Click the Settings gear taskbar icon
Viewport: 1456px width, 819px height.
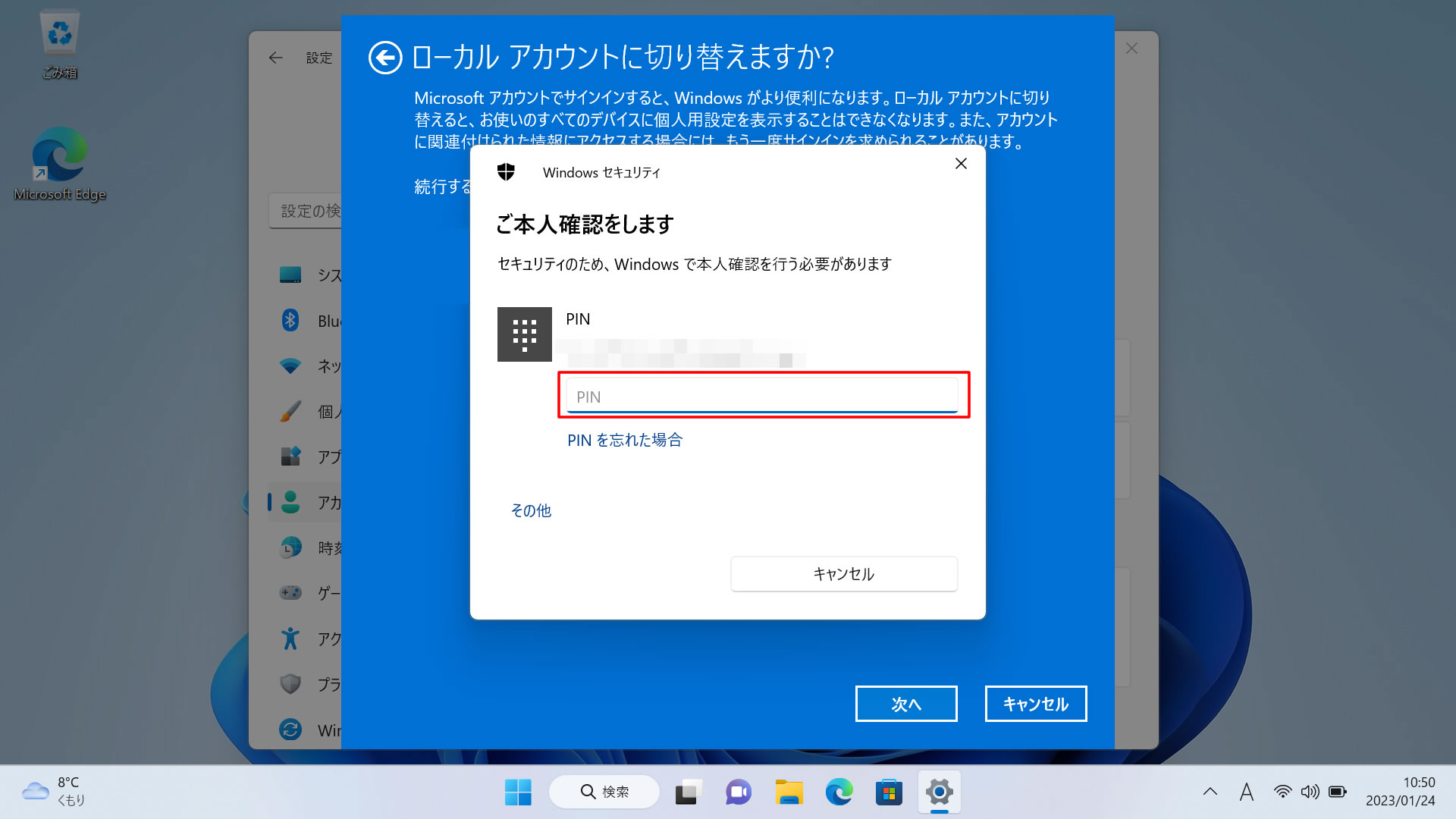click(x=939, y=792)
